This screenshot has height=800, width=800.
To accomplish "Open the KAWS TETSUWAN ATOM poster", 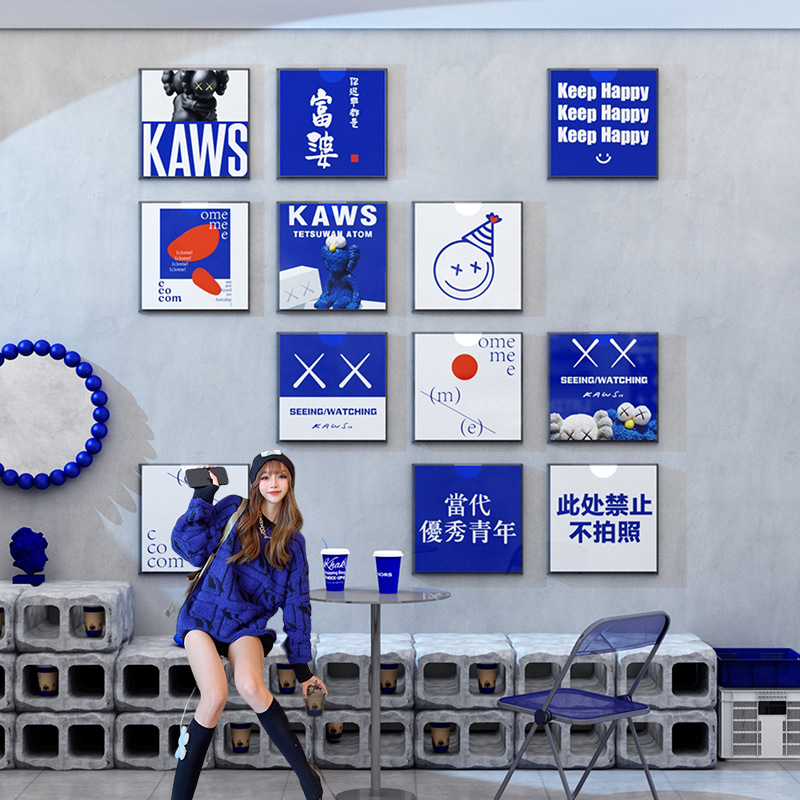I will coord(332,256).
